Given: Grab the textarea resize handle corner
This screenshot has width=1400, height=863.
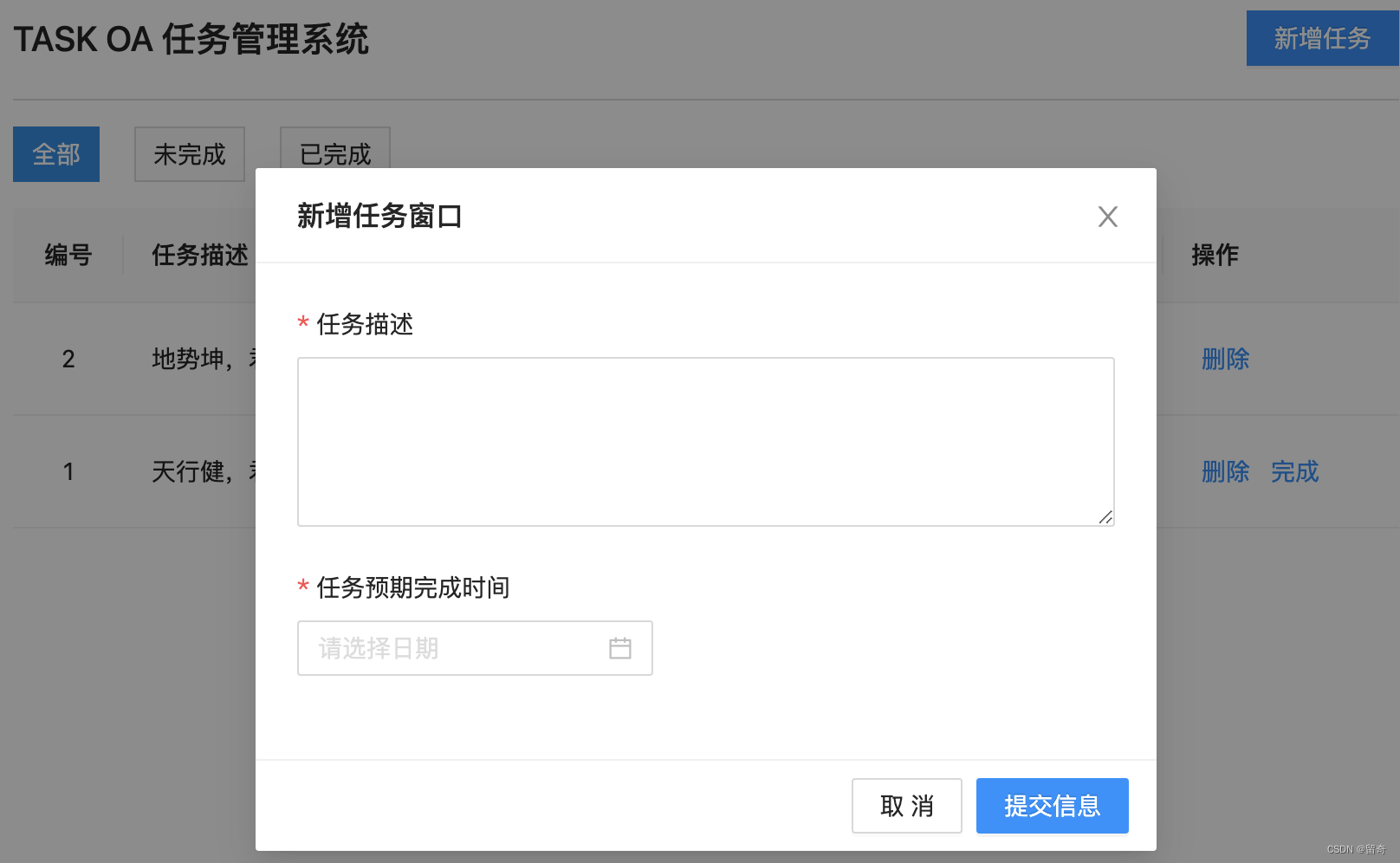Looking at the screenshot, I should (x=1105, y=517).
